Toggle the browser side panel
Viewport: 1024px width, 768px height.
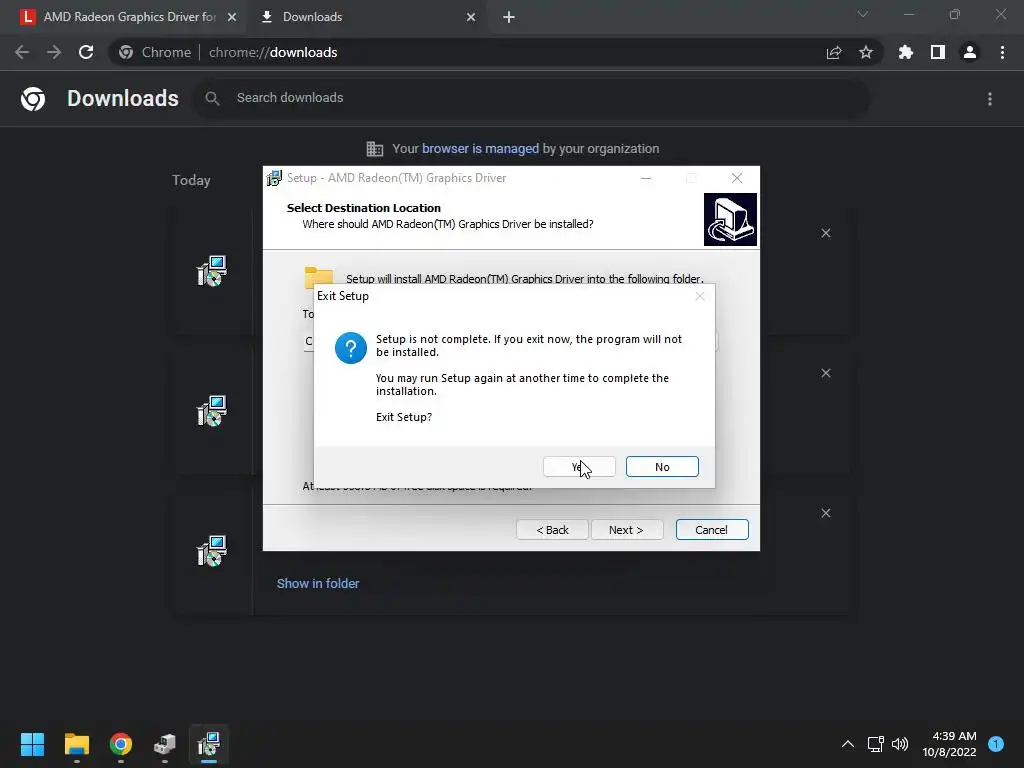point(938,52)
